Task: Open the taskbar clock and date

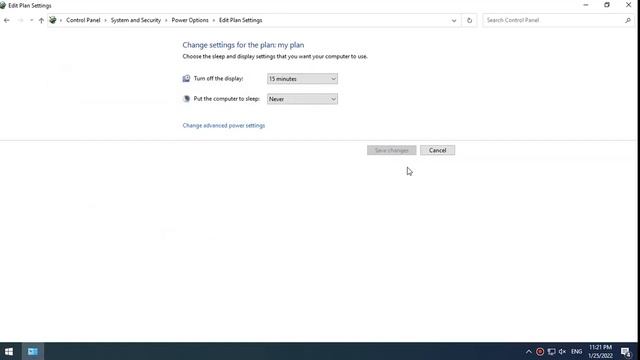Action: coord(600,351)
